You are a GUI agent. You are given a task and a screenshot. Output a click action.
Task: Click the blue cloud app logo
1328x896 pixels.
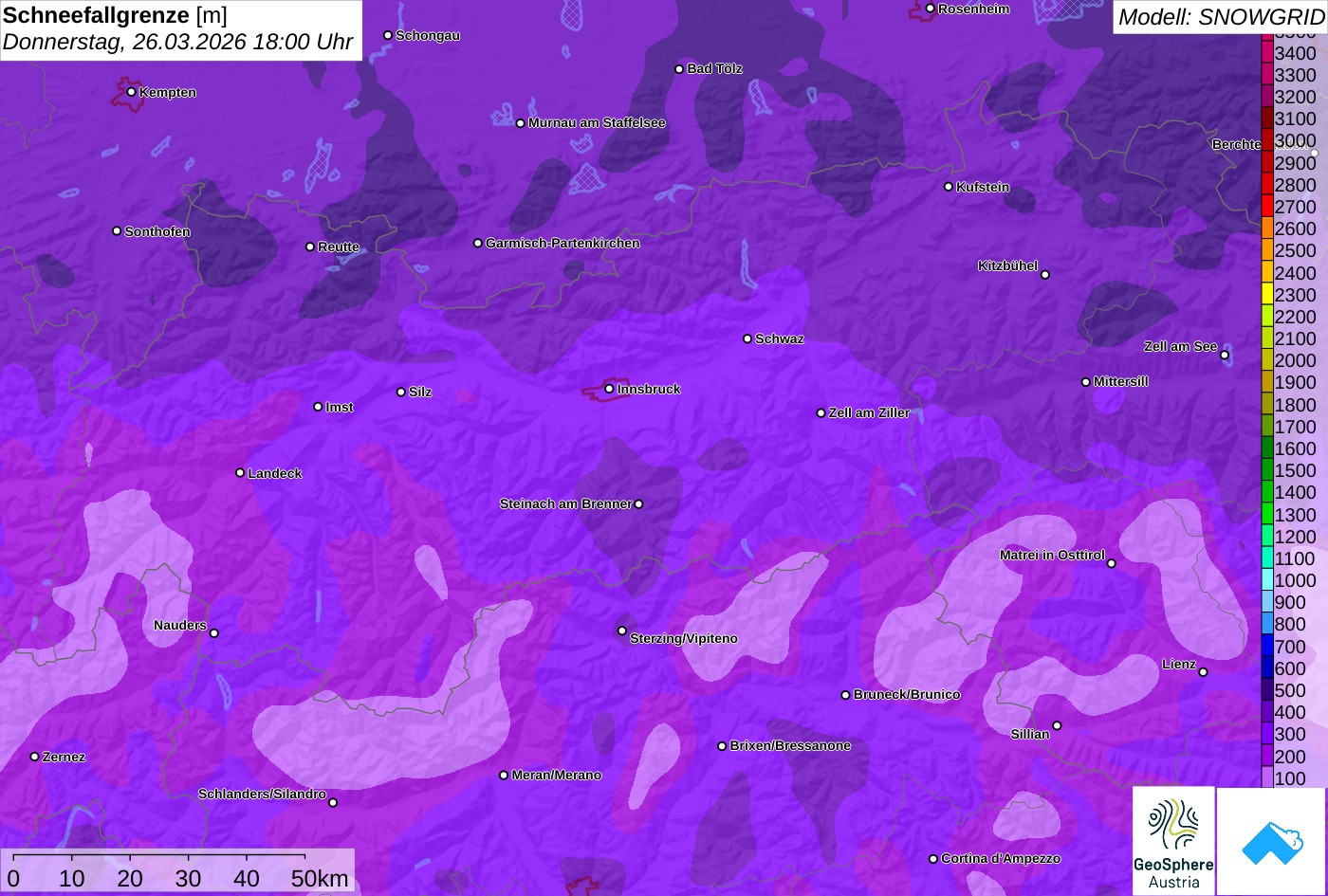(1271, 841)
